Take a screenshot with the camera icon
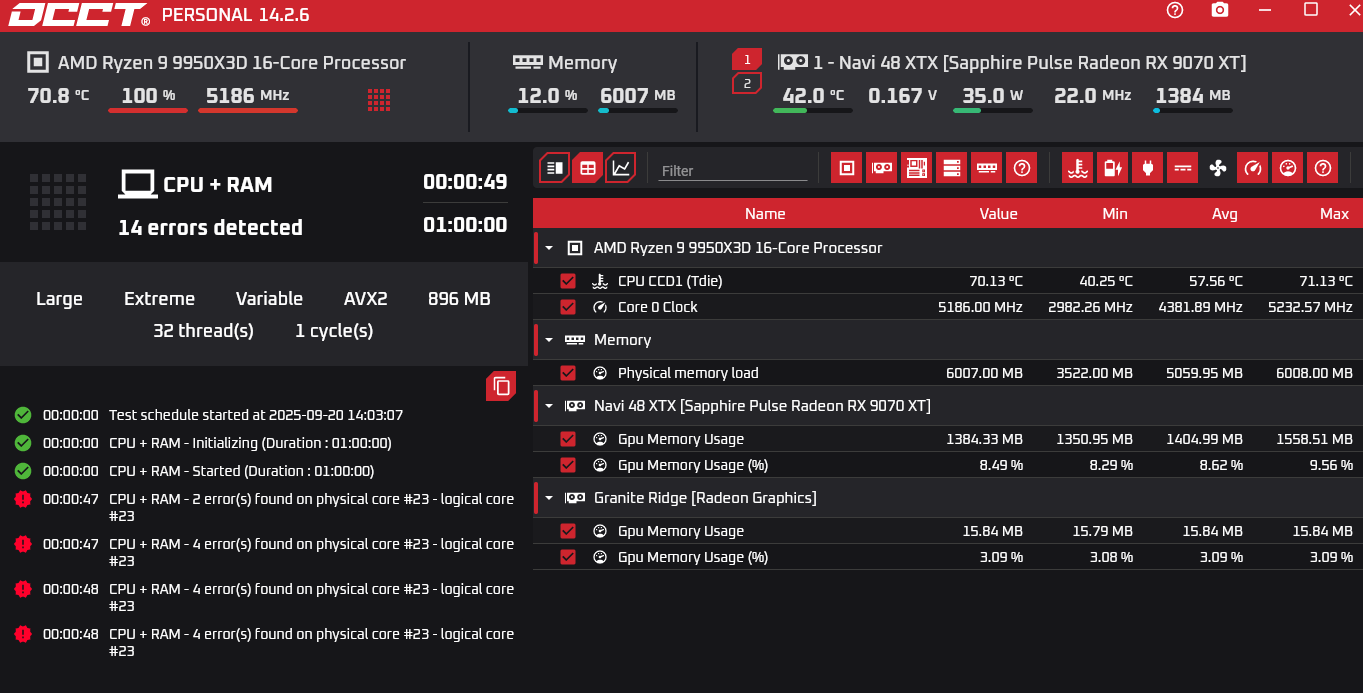1363x693 pixels. tap(1220, 10)
